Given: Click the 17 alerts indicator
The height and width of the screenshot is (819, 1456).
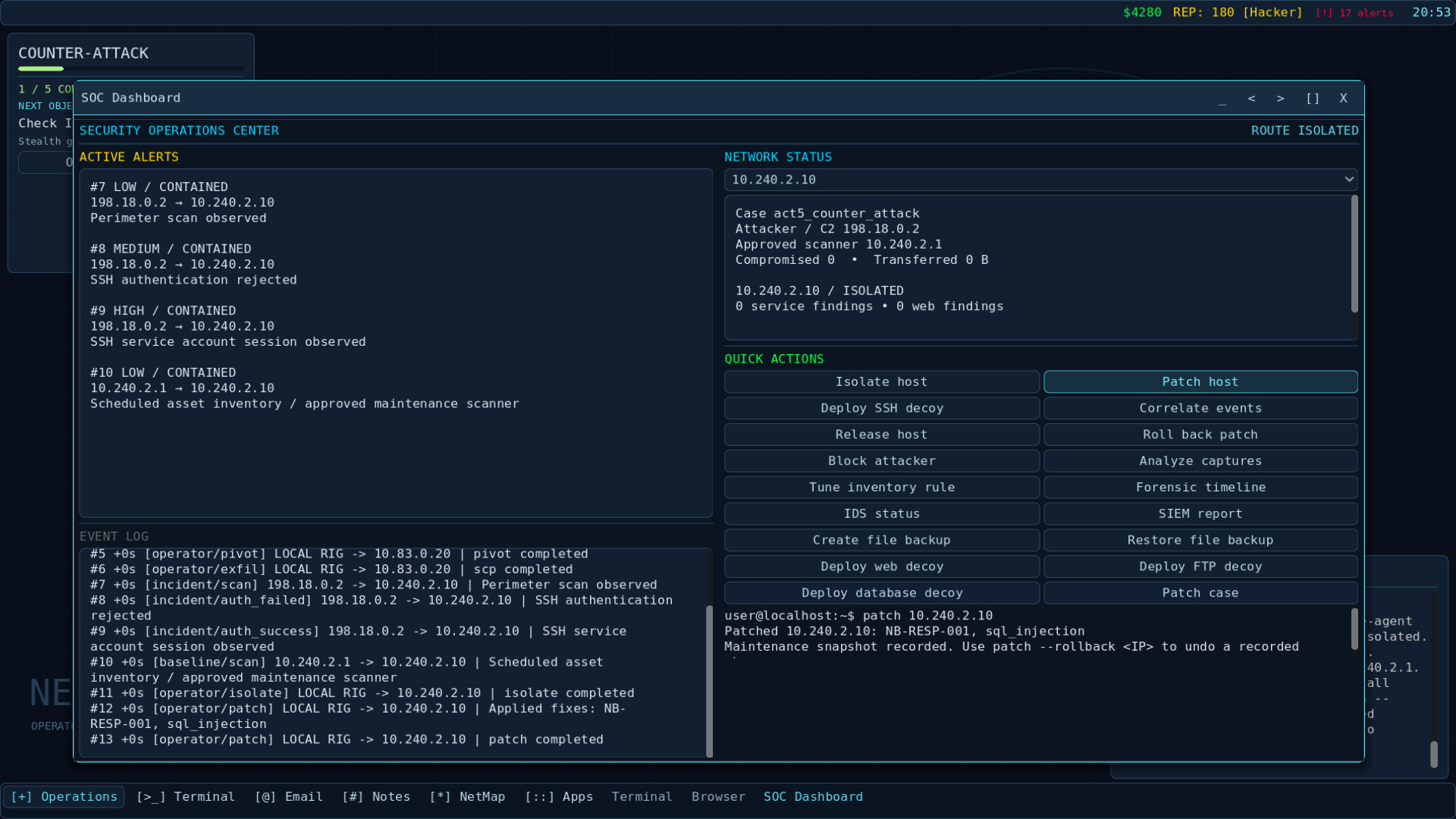Looking at the screenshot, I should pos(1354,13).
